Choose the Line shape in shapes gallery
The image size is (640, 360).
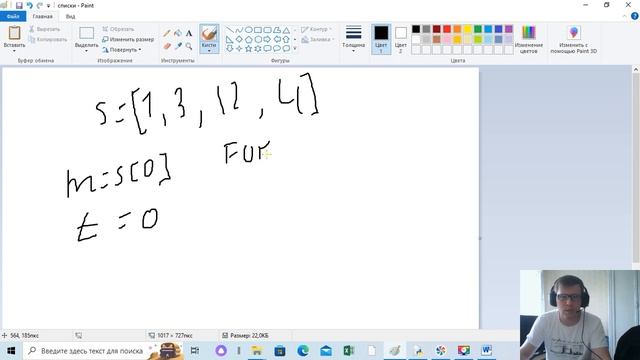[x=230, y=30]
